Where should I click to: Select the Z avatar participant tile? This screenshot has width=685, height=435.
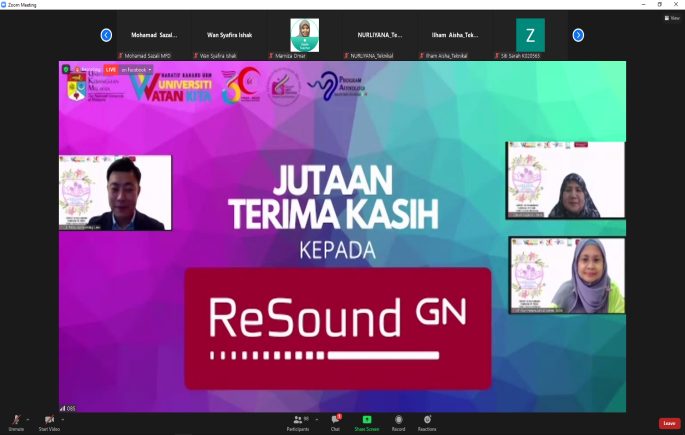point(530,35)
